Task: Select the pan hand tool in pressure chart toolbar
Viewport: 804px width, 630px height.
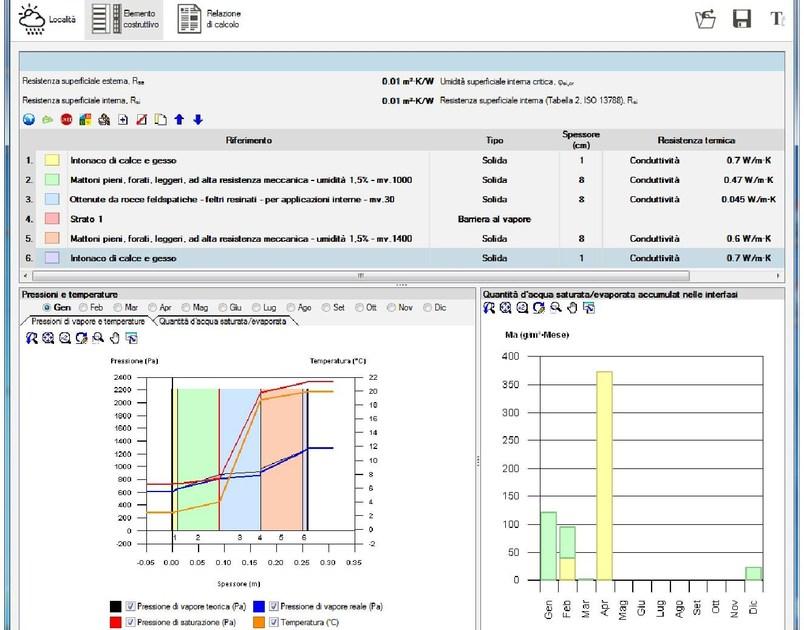Action: tap(115, 338)
